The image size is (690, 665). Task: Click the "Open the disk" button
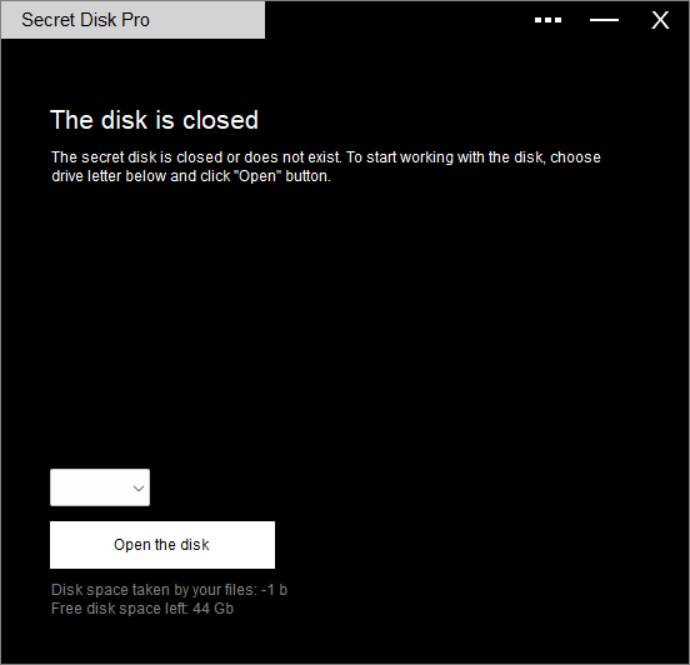pos(162,545)
